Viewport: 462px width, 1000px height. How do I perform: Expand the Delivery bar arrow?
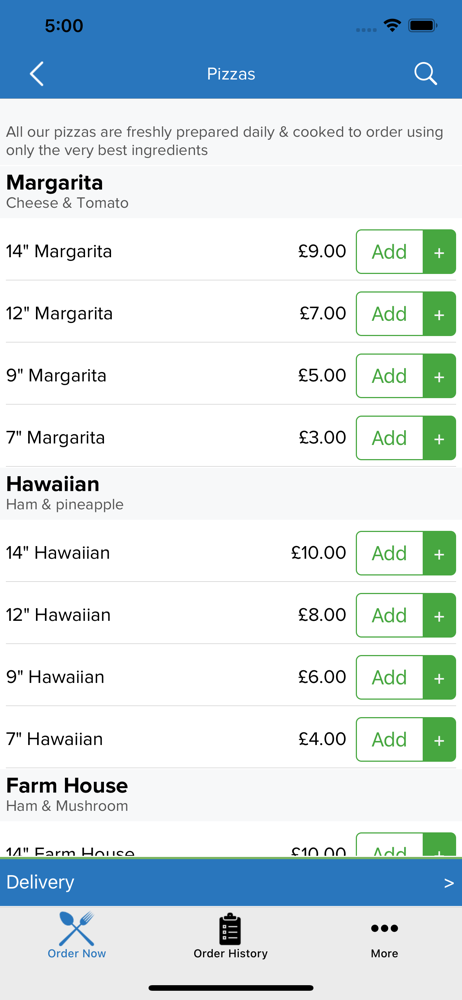tap(449, 883)
